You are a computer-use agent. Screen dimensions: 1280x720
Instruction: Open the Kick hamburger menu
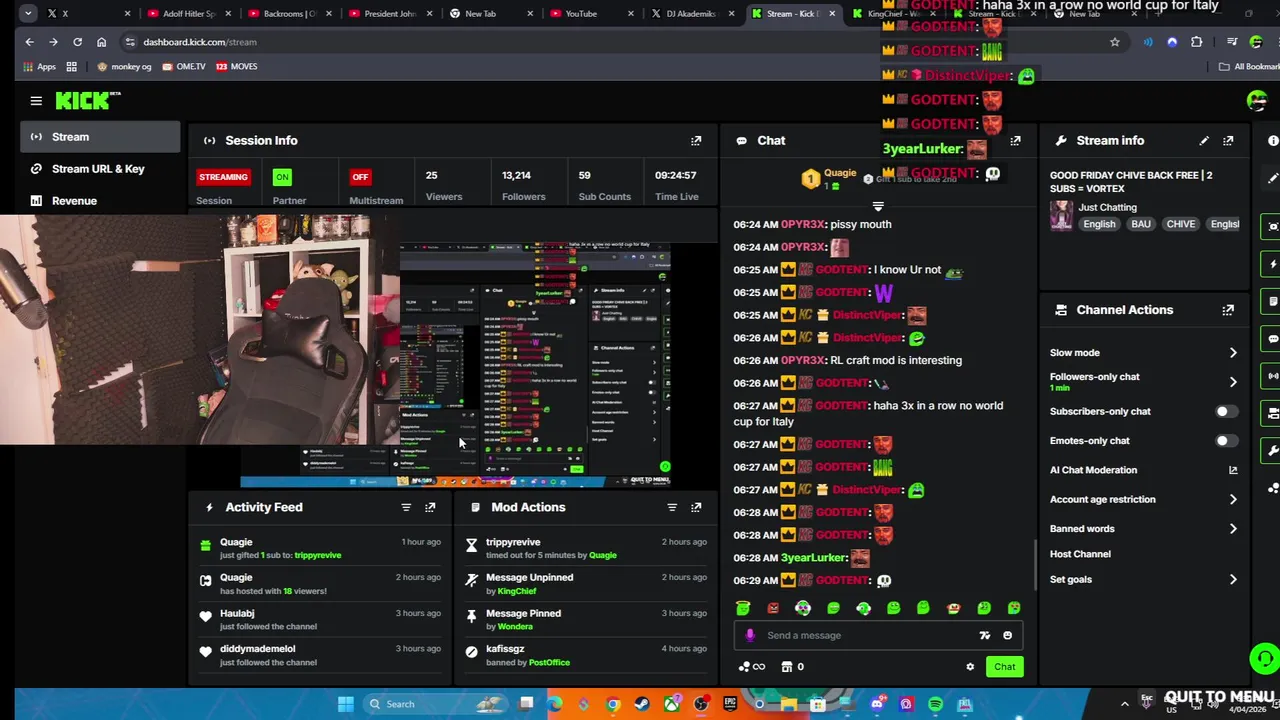coord(36,101)
